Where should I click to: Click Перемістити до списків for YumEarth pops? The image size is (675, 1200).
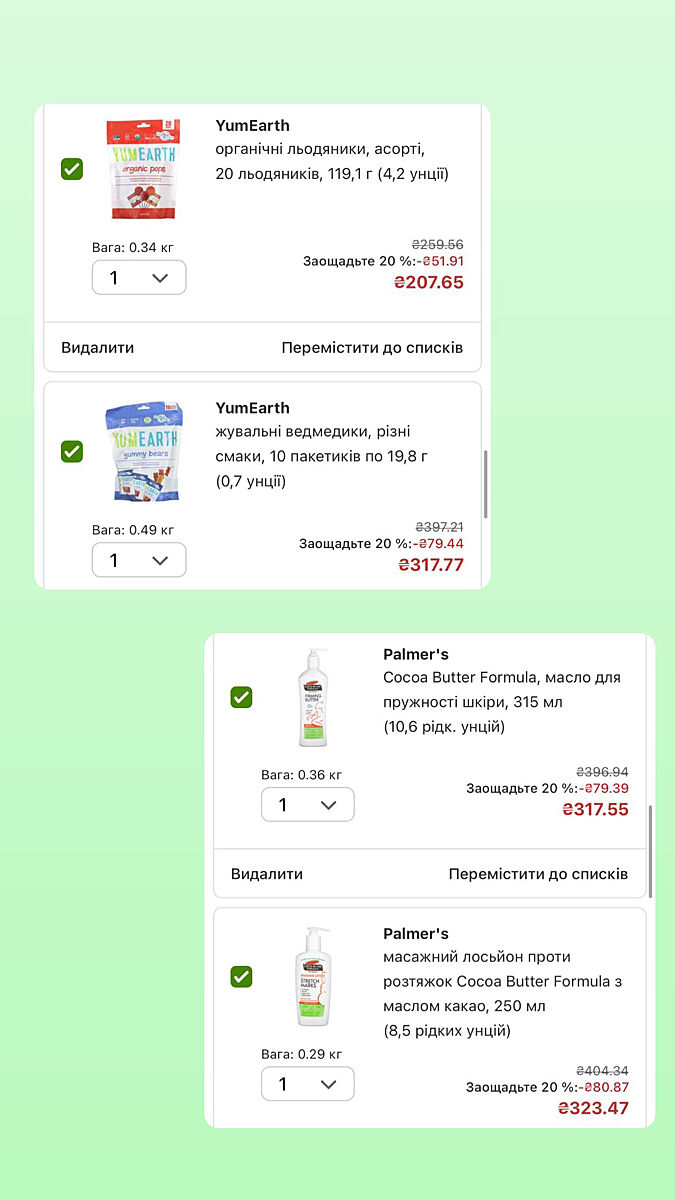pyautogui.click(x=372, y=348)
